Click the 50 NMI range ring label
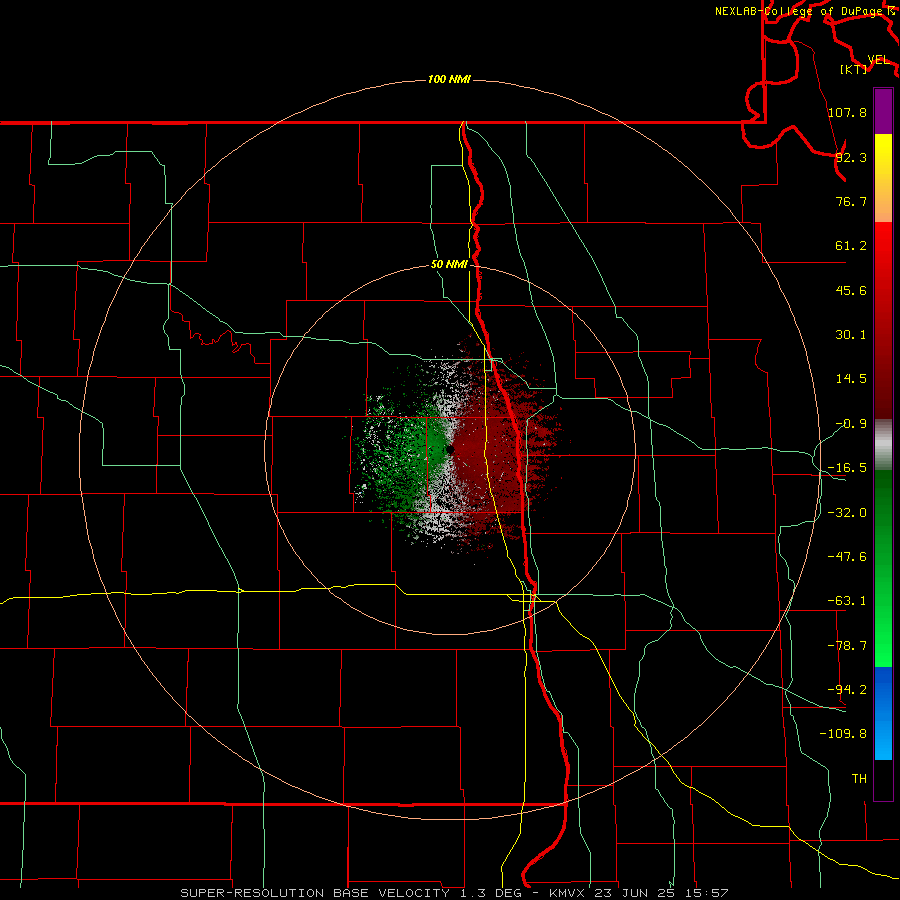 pos(449,265)
